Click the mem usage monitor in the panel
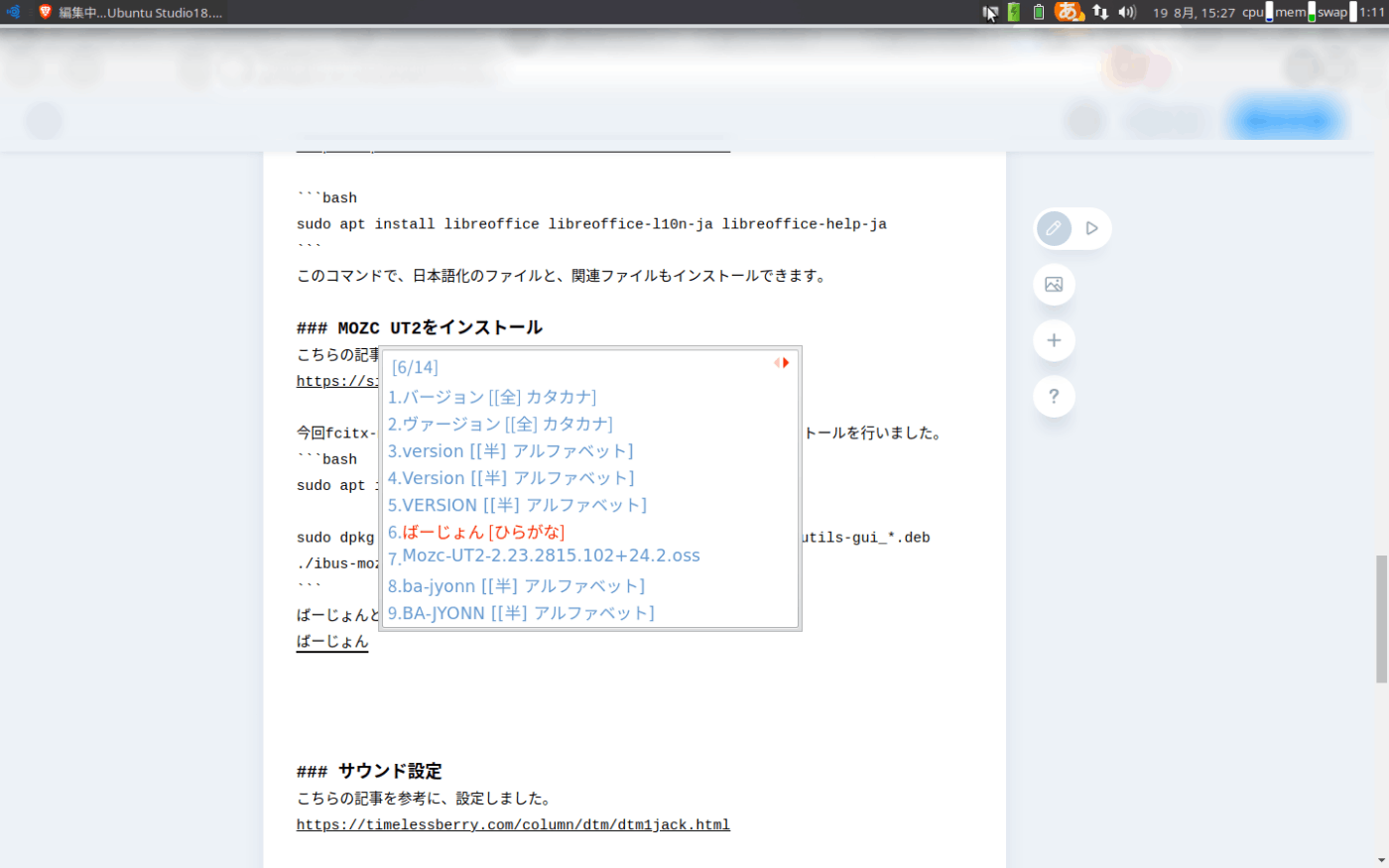1389x868 pixels. tap(1296, 12)
